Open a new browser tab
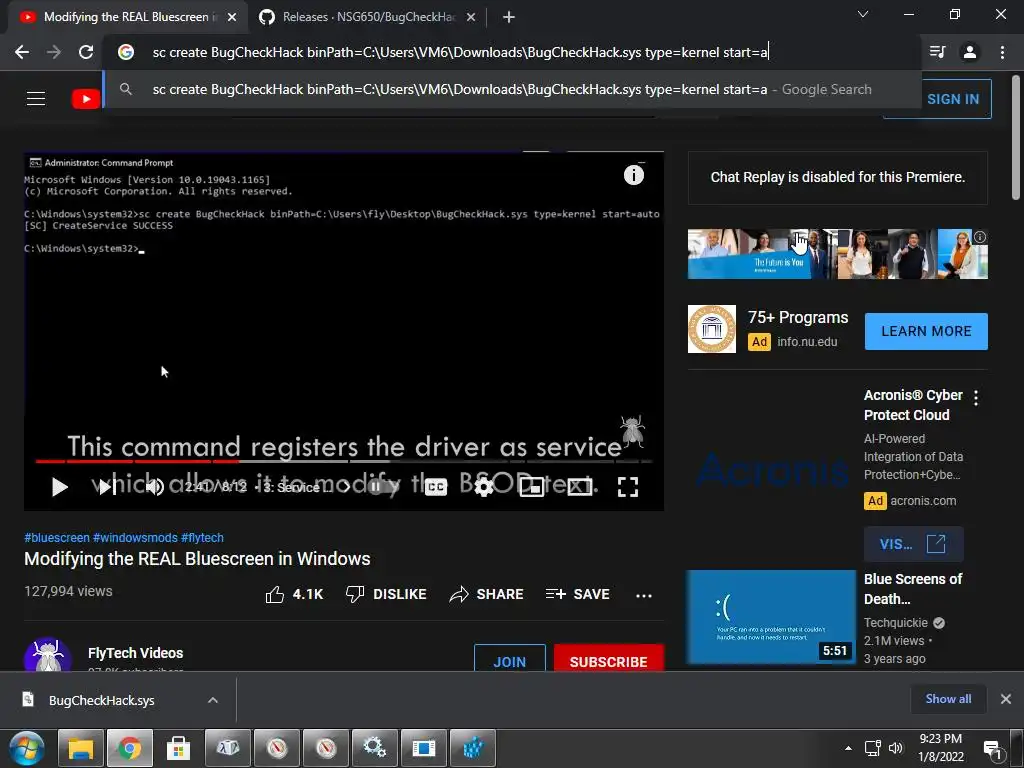 [509, 17]
